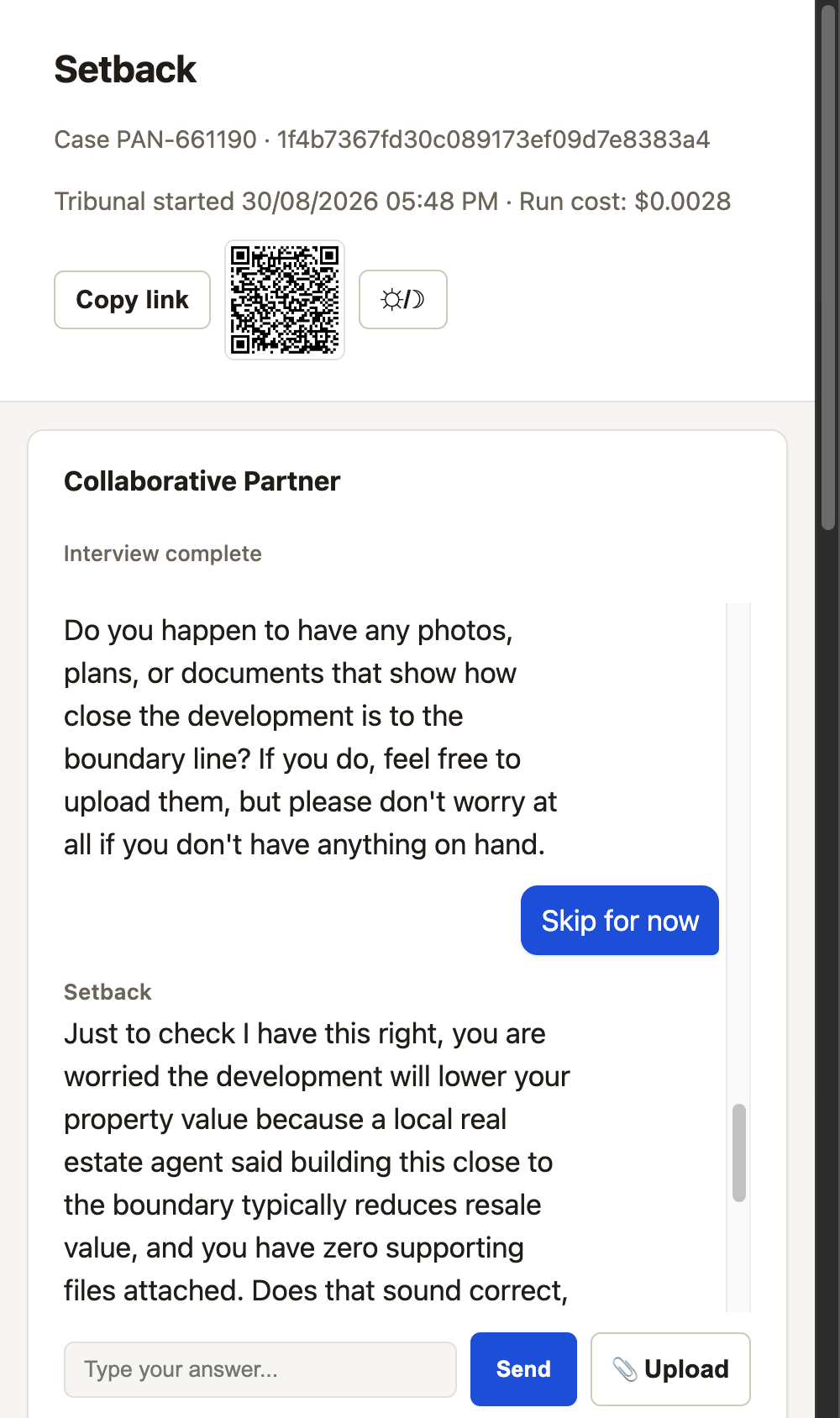840x1418 pixels.
Task: Click the photos and documents question message
Action: tap(311, 738)
